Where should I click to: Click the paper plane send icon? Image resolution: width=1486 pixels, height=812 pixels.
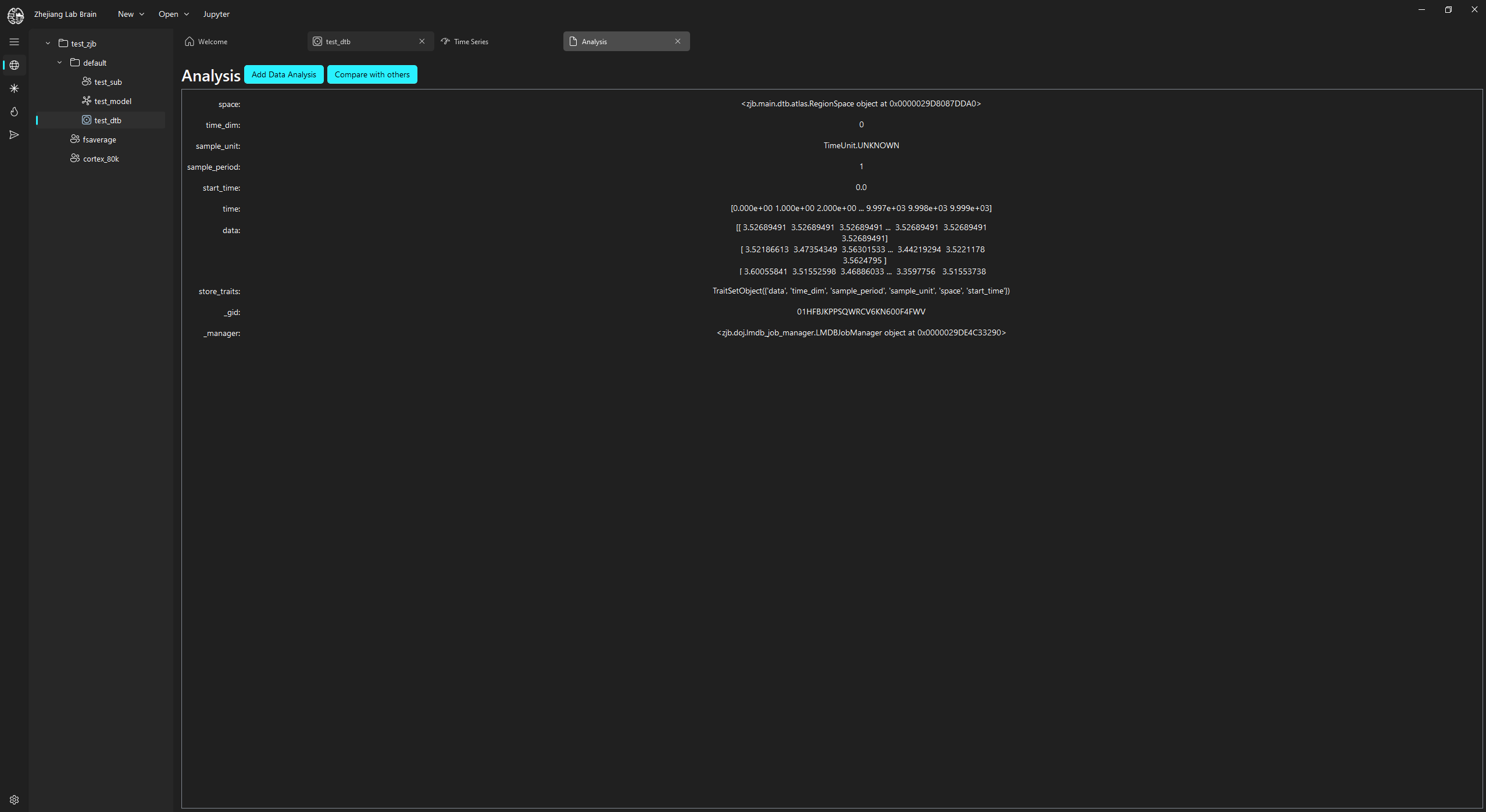click(x=15, y=135)
